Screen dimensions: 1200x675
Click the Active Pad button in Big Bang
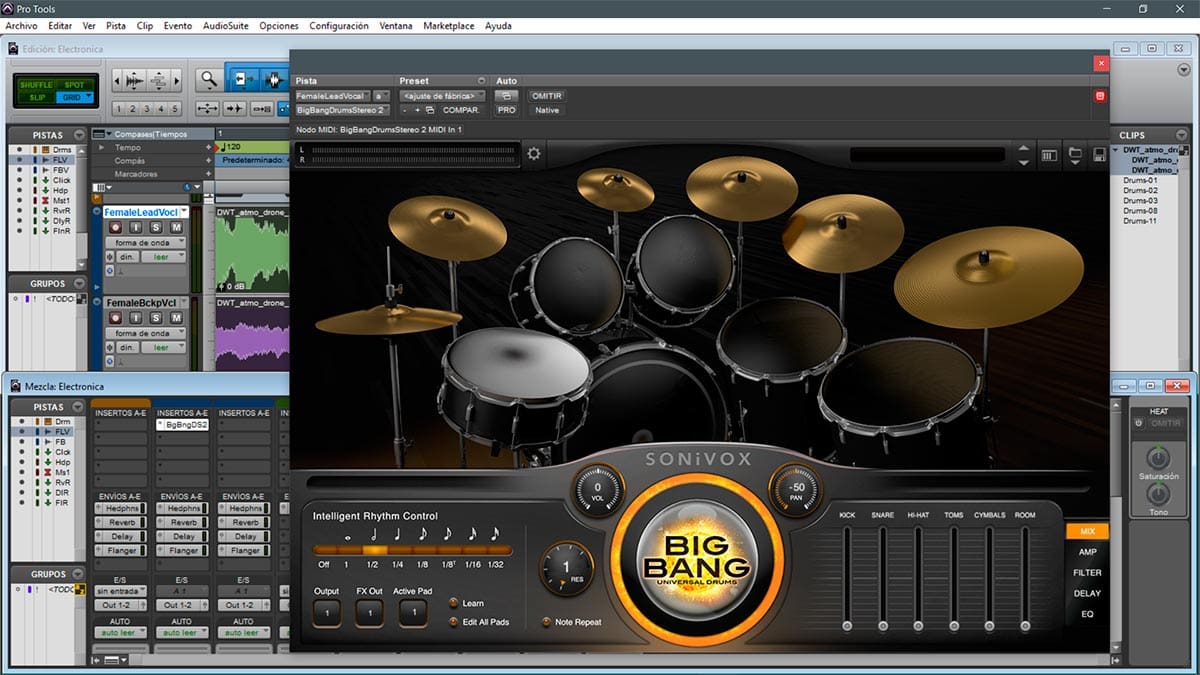coord(412,613)
